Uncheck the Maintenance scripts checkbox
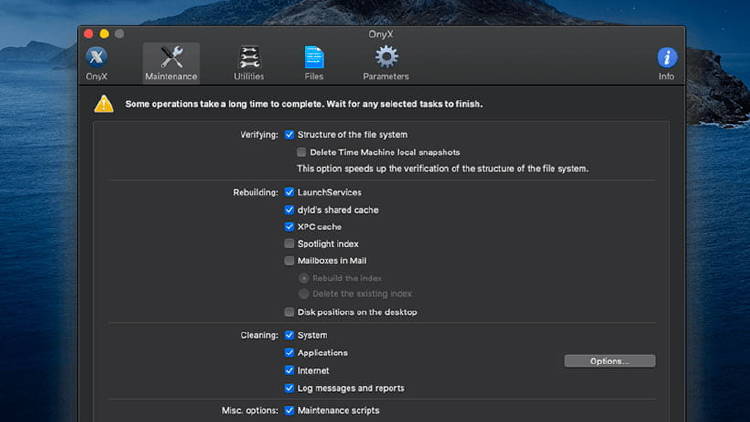Image resolution: width=750 pixels, height=422 pixels. pos(289,410)
